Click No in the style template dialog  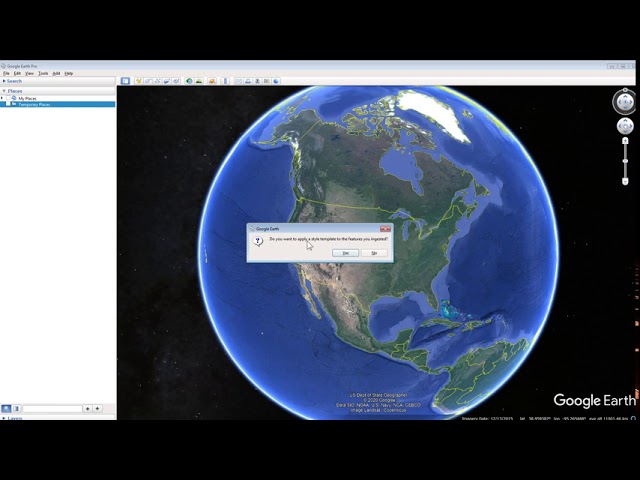[374, 253]
